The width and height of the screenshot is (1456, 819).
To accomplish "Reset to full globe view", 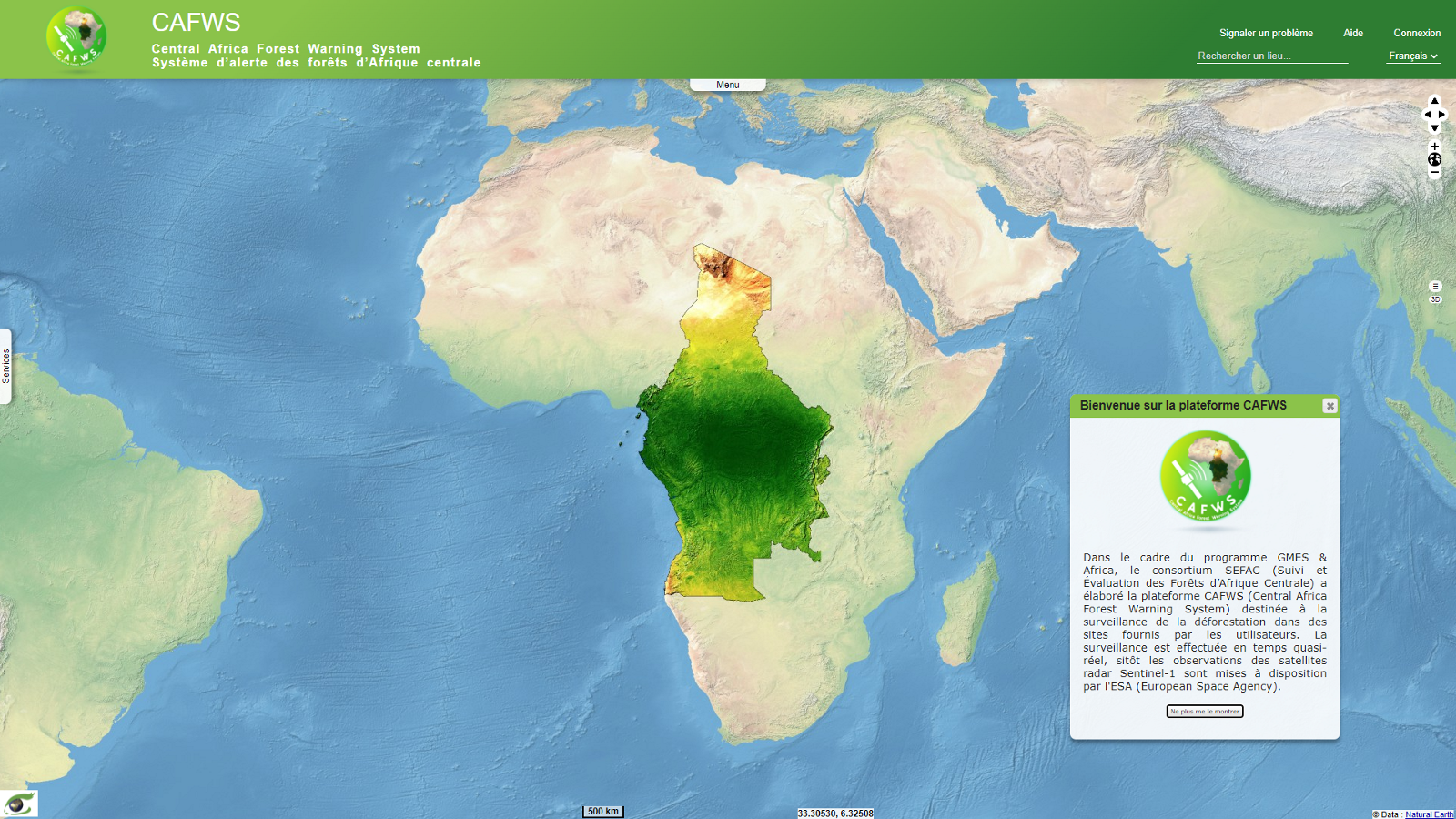I will click(x=1434, y=159).
